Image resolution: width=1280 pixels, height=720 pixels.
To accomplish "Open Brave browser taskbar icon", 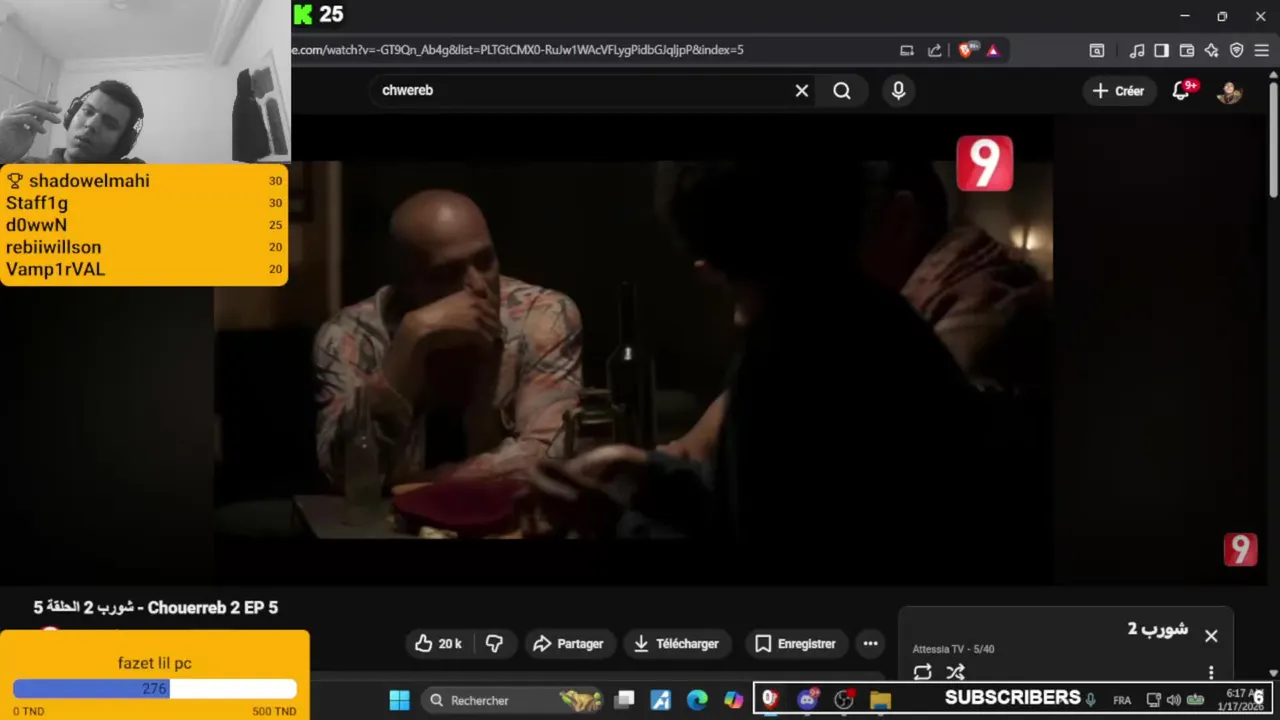I will tap(770, 700).
